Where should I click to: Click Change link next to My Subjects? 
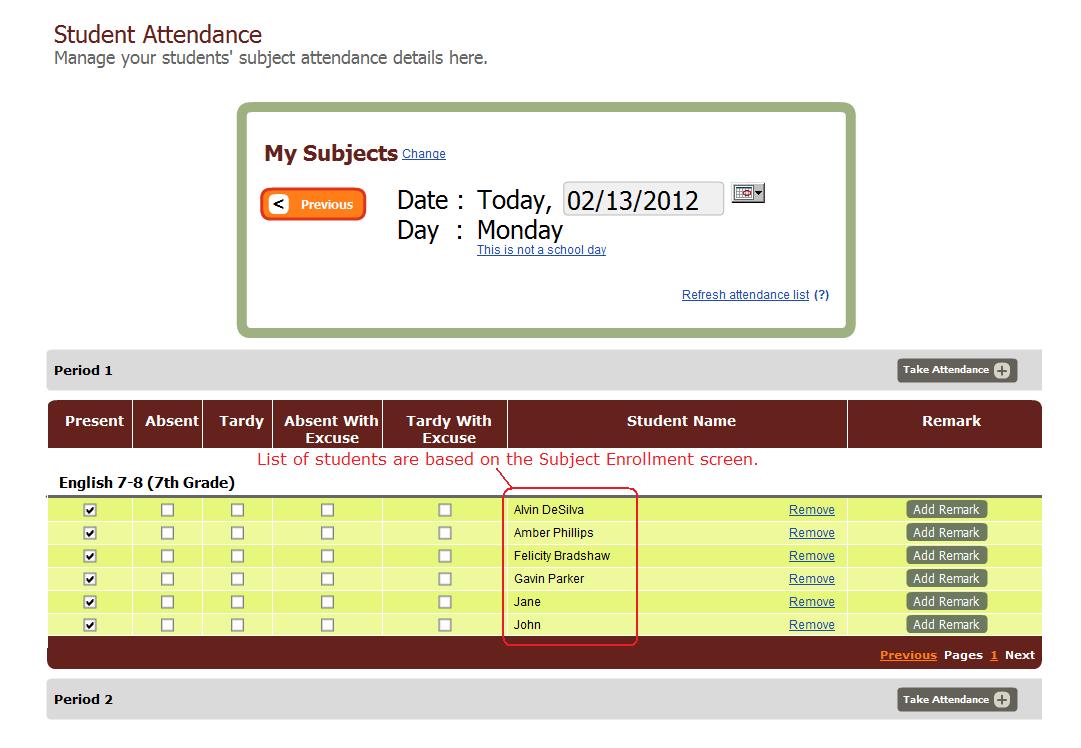(x=424, y=154)
